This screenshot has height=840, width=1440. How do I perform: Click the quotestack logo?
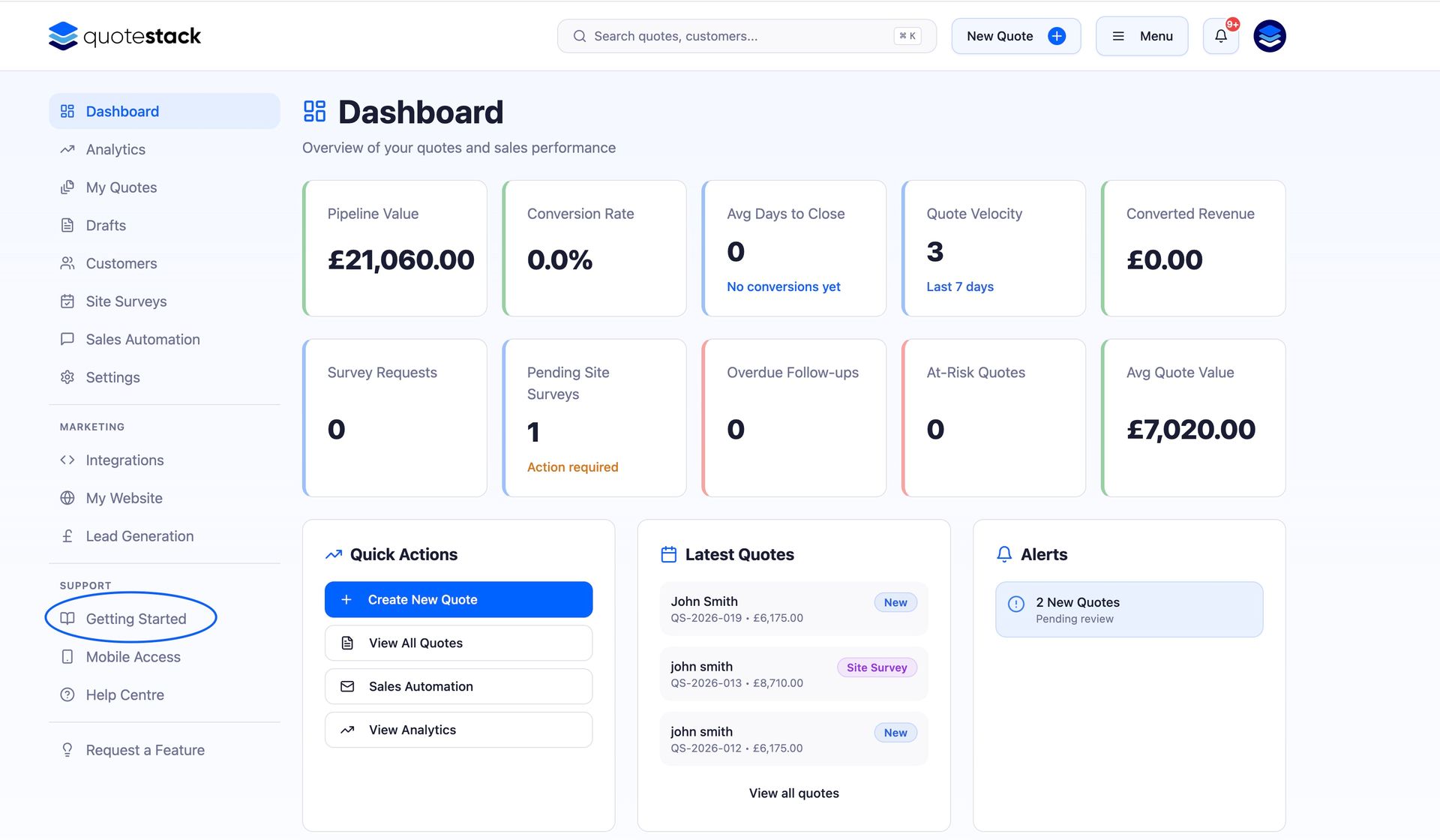(x=124, y=36)
